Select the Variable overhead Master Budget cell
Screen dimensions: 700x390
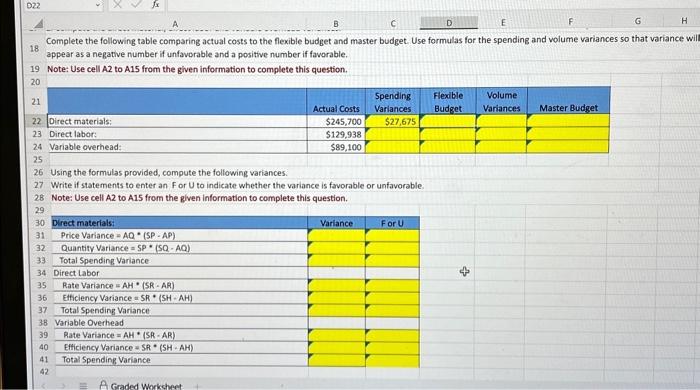point(568,146)
